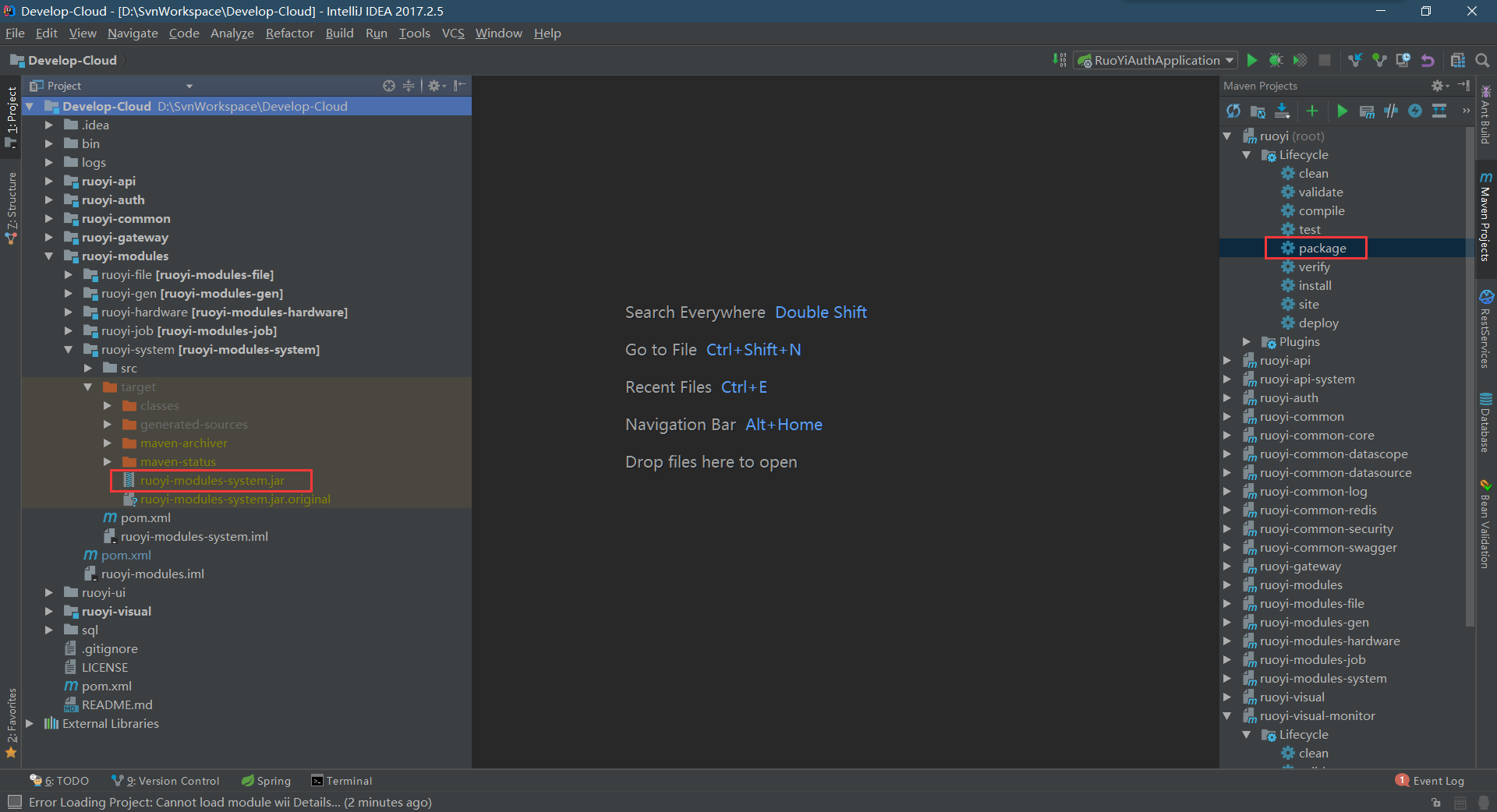Run the selected Maven build
The image size is (1497, 812).
point(1342,111)
